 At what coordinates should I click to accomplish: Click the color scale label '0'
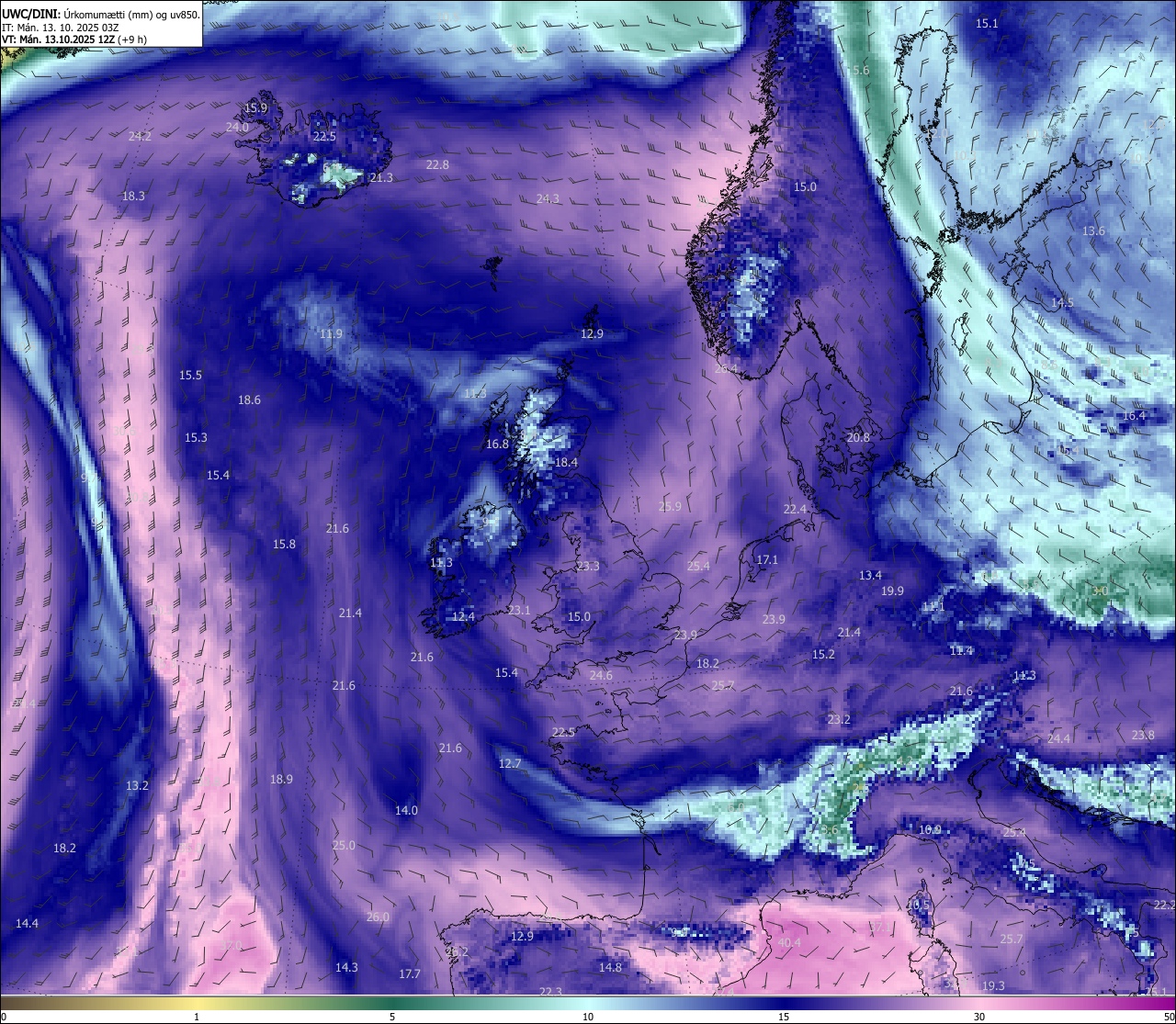4,1017
